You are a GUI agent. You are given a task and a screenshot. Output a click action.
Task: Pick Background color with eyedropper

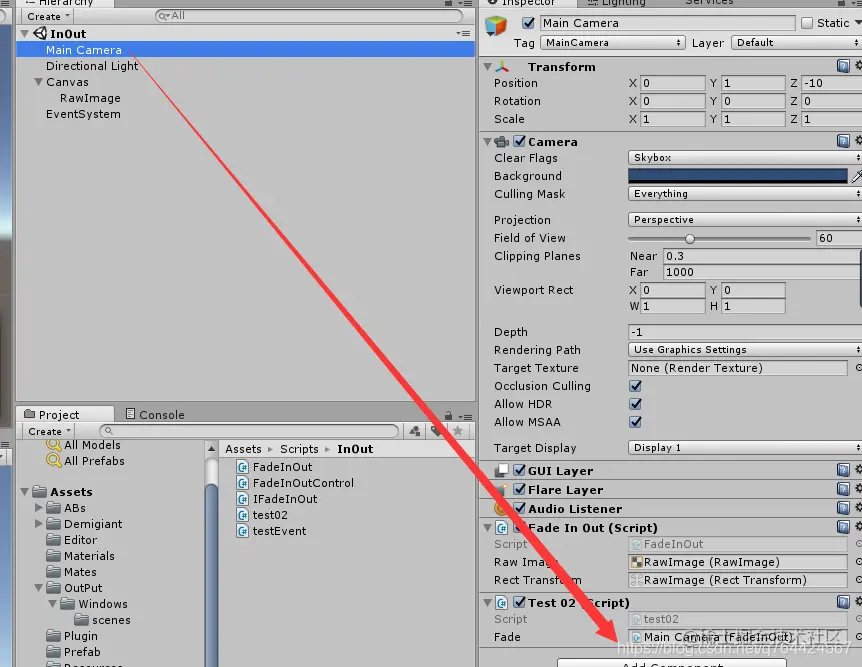point(856,176)
